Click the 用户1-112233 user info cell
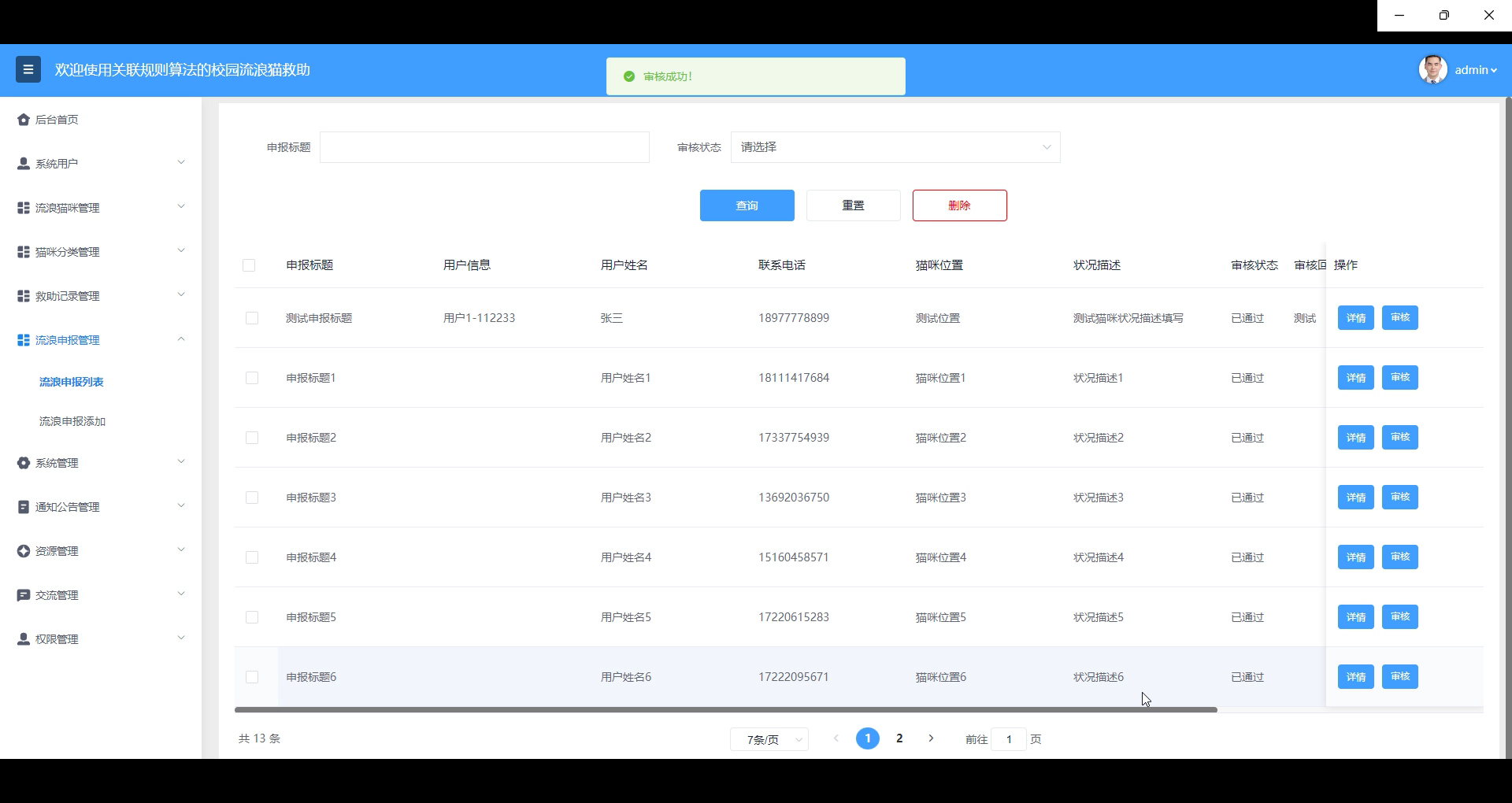Screen dimensions: 1512x803 coord(479,318)
